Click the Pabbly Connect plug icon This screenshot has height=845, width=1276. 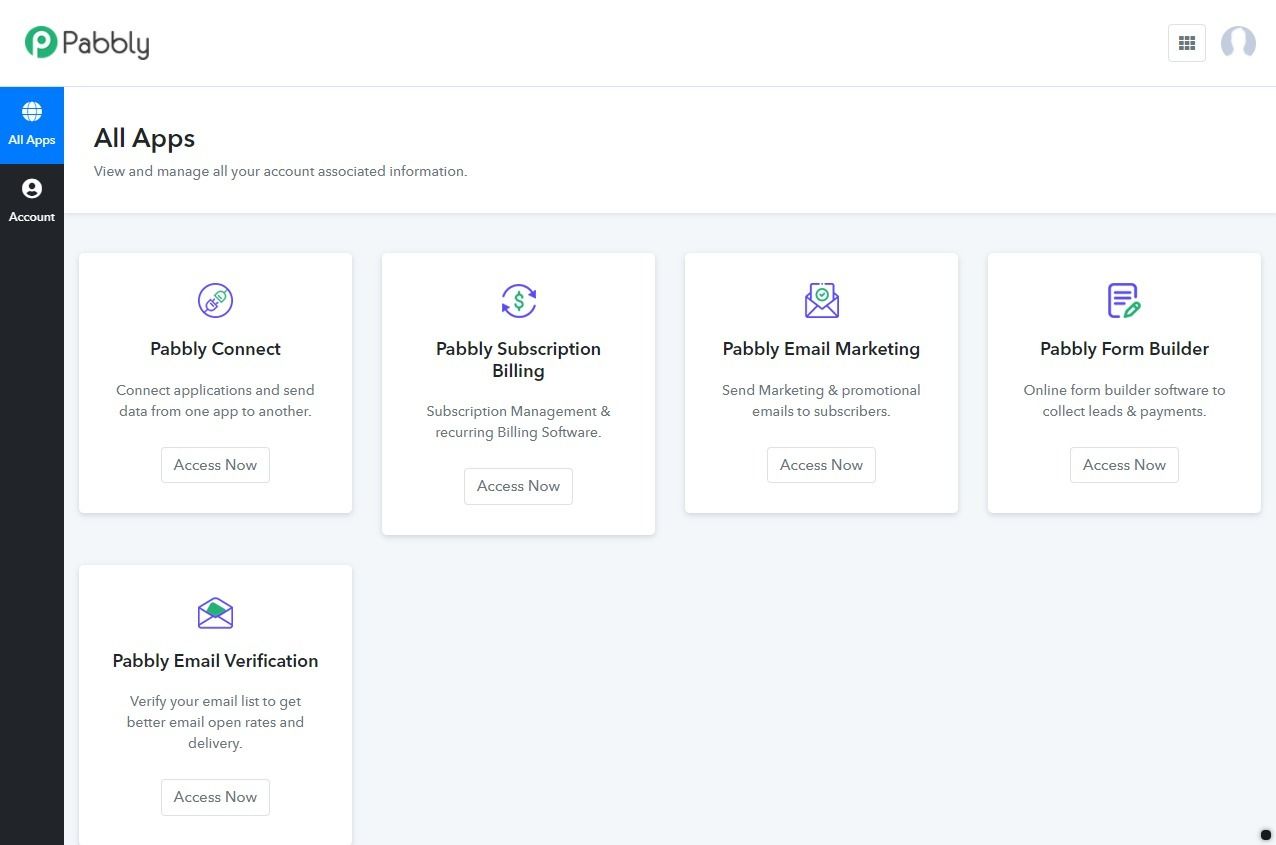215,300
